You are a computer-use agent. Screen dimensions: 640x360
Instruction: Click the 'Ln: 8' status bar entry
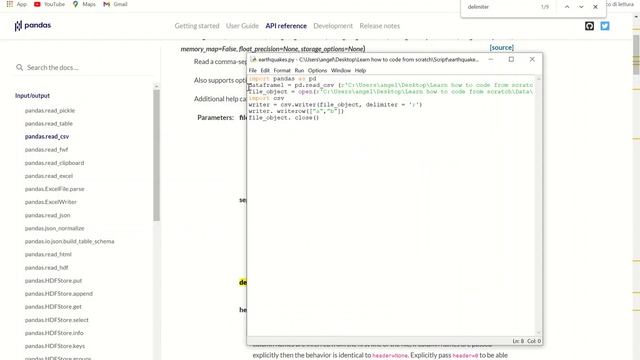pos(518,341)
